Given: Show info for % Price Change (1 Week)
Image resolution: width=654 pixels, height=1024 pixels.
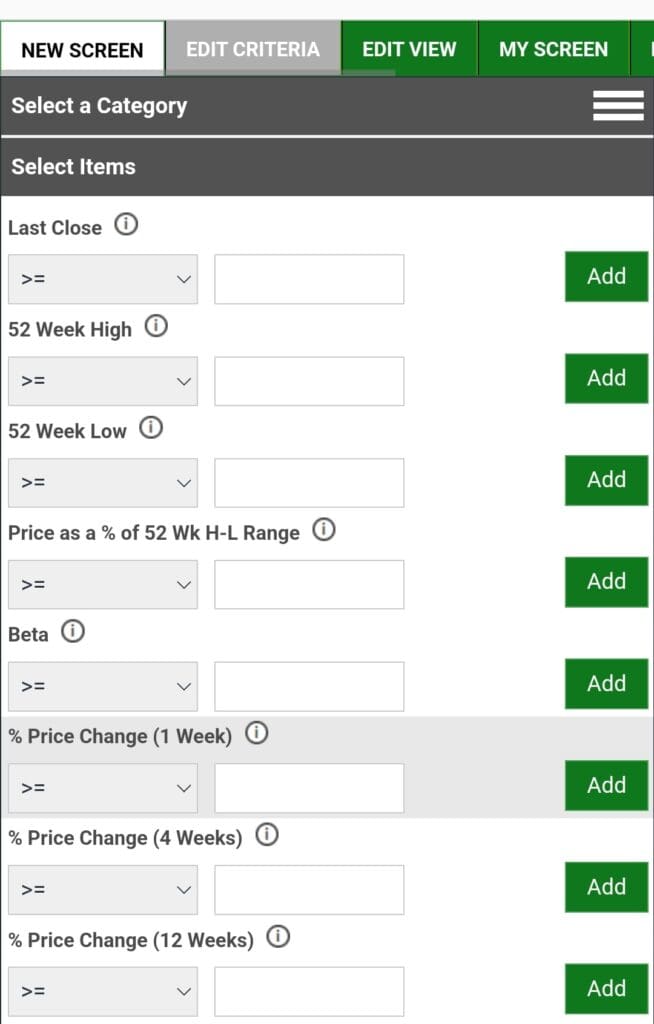Looking at the screenshot, I should point(256,734).
